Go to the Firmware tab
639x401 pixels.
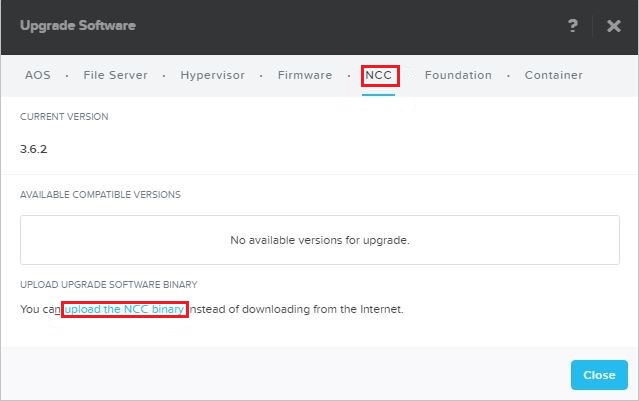pyautogui.click(x=305, y=75)
